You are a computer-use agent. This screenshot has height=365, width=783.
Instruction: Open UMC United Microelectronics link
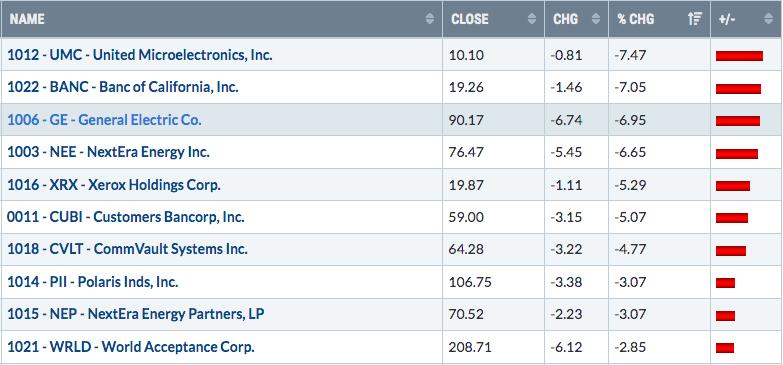click(x=140, y=54)
